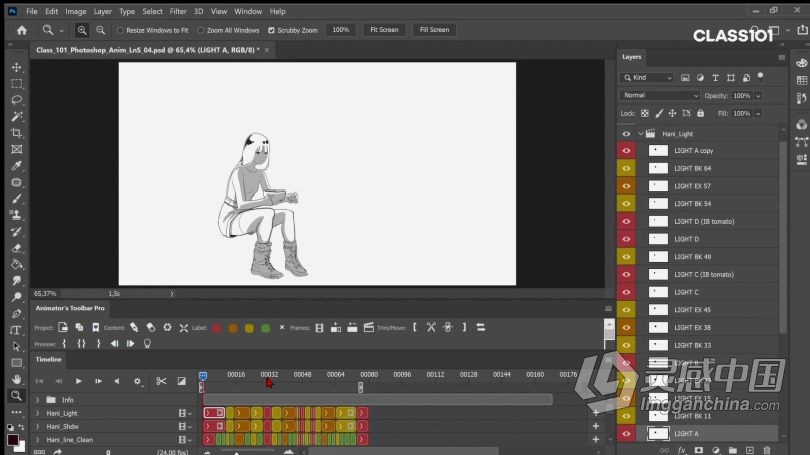Screen dimensions: 810x455
Task: Close the Class_101_Photoshop_Anim document tab
Action: [267, 50]
